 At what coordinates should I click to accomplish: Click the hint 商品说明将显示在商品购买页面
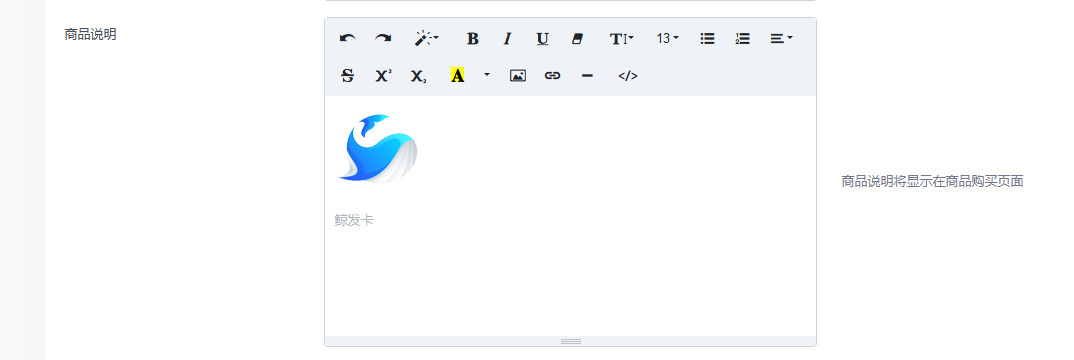pos(932,181)
